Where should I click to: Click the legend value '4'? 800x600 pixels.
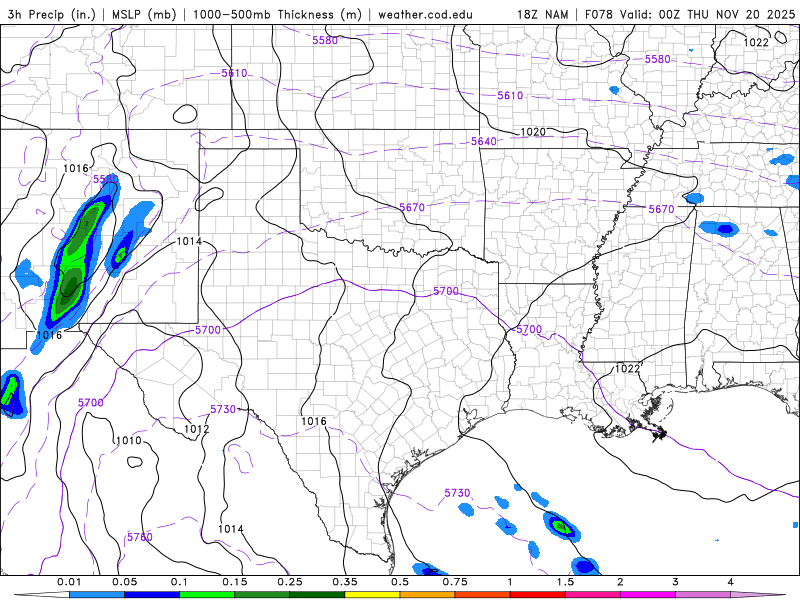[731, 582]
